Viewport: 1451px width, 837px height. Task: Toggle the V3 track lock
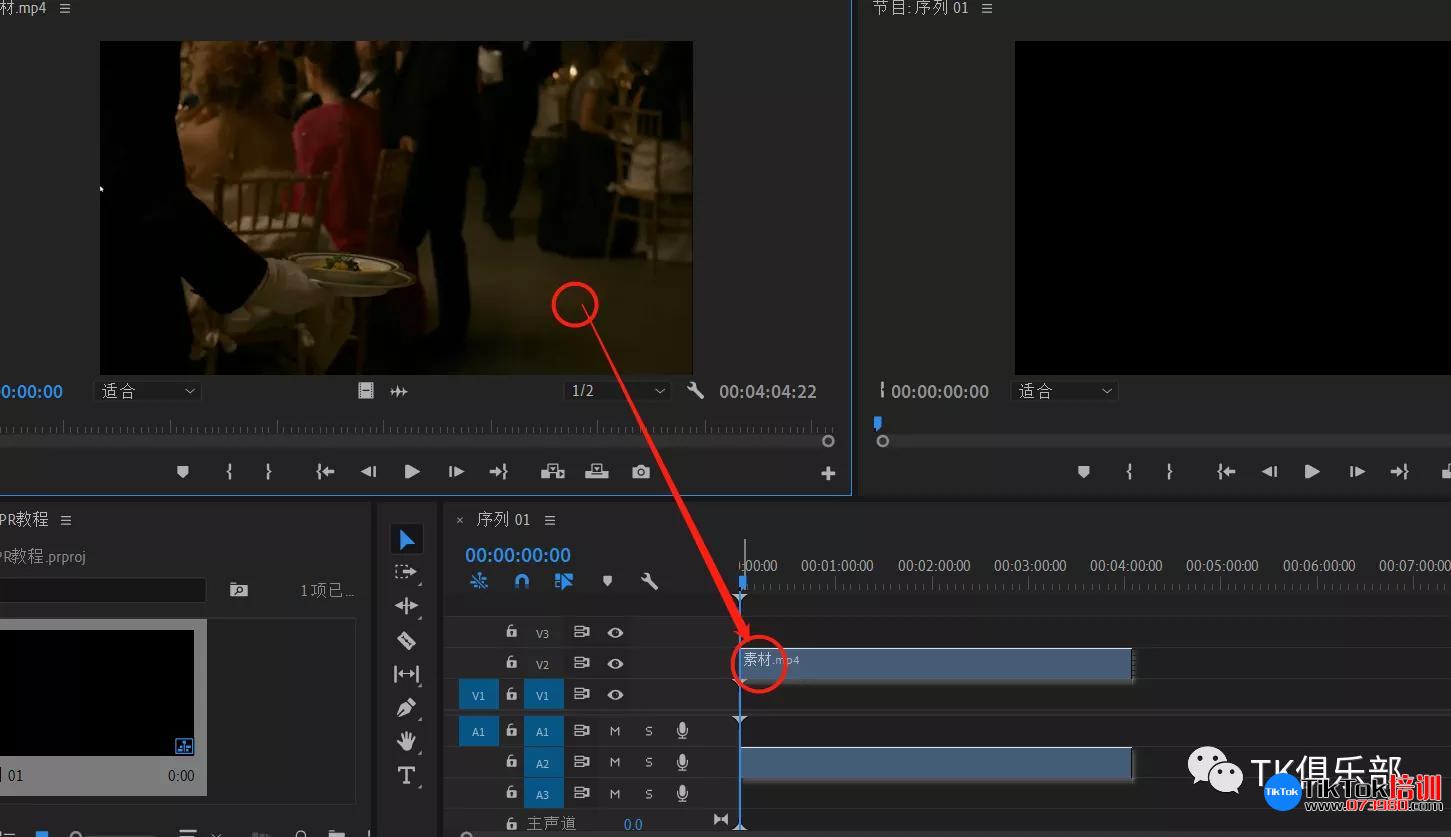(511, 632)
